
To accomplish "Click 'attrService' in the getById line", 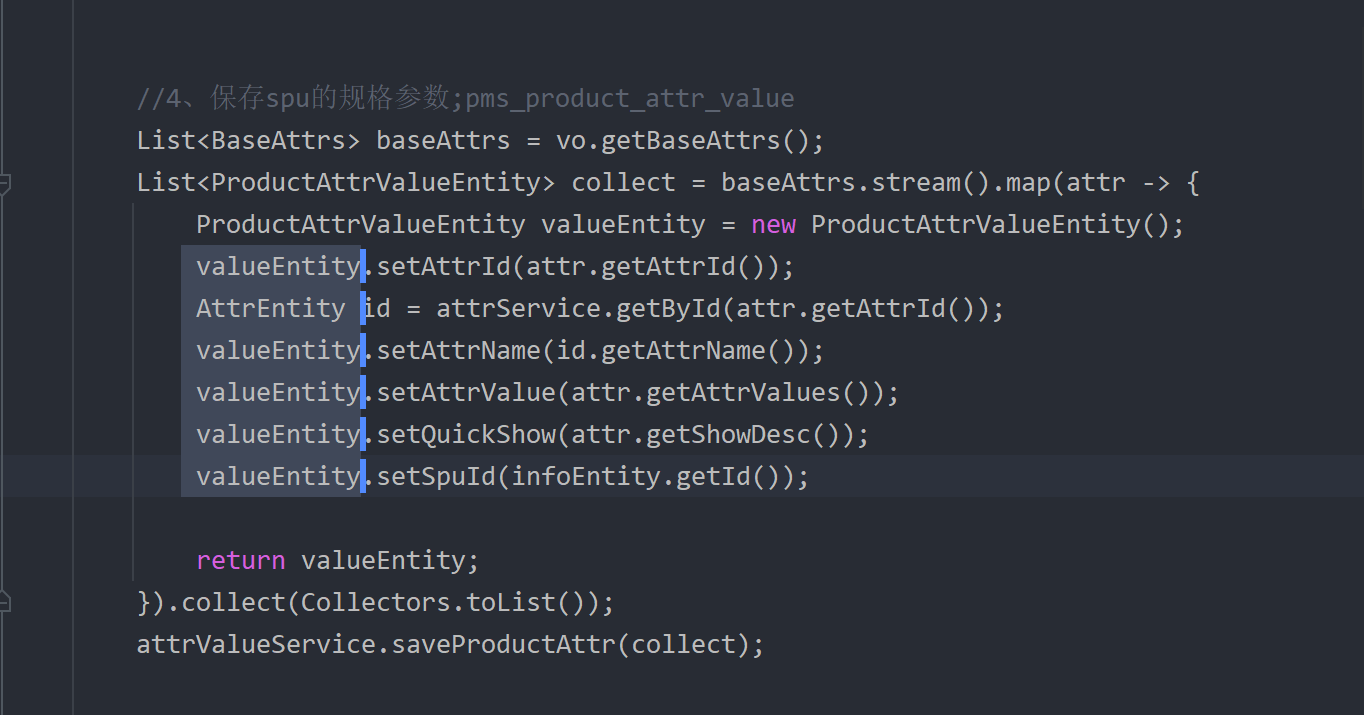I will coord(518,308).
